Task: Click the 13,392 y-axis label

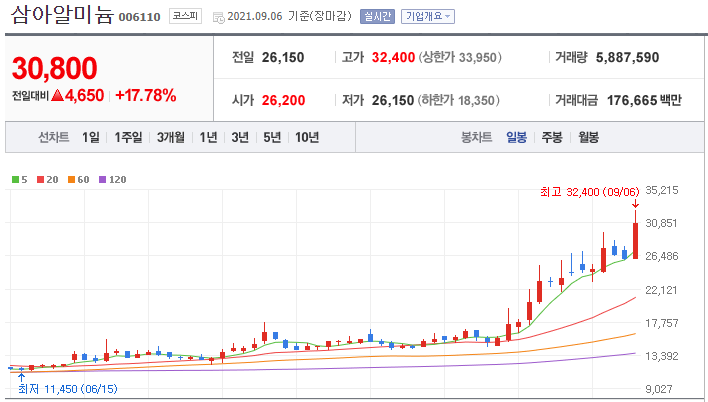Action: (x=662, y=356)
